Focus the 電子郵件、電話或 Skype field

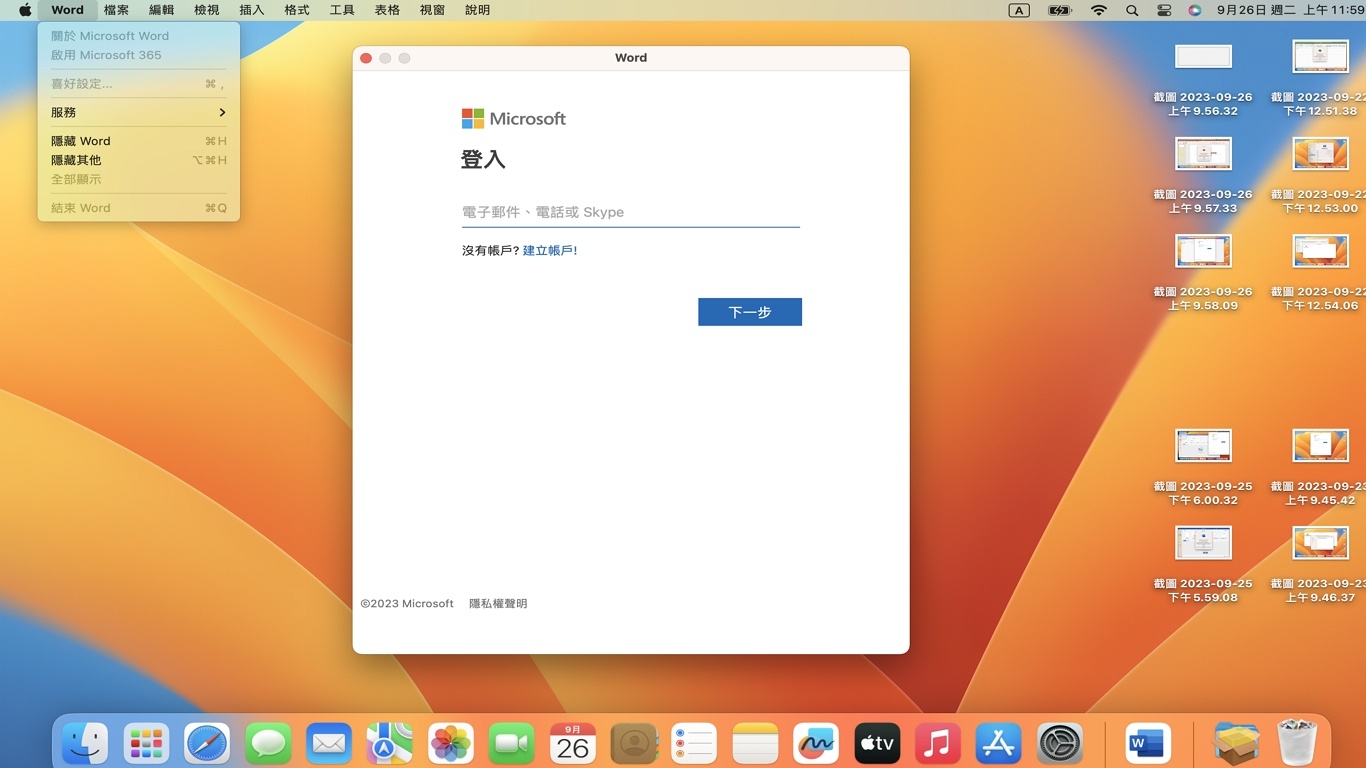(x=631, y=212)
